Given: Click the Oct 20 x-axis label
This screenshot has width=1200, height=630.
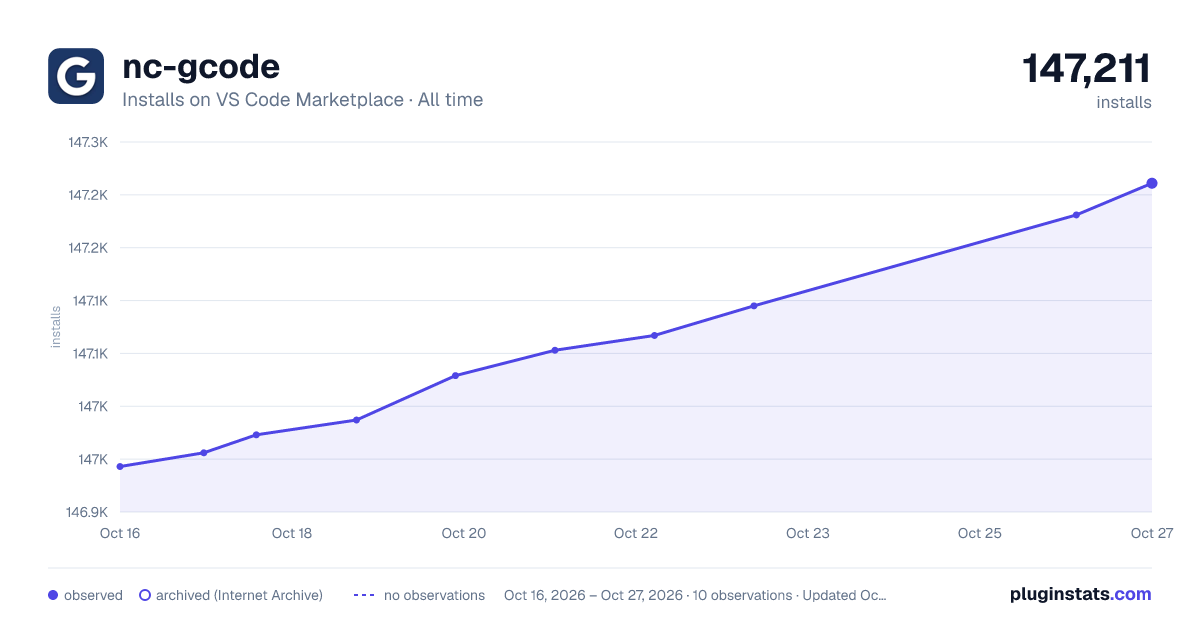Looking at the screenshot, I should pos(464,533).
